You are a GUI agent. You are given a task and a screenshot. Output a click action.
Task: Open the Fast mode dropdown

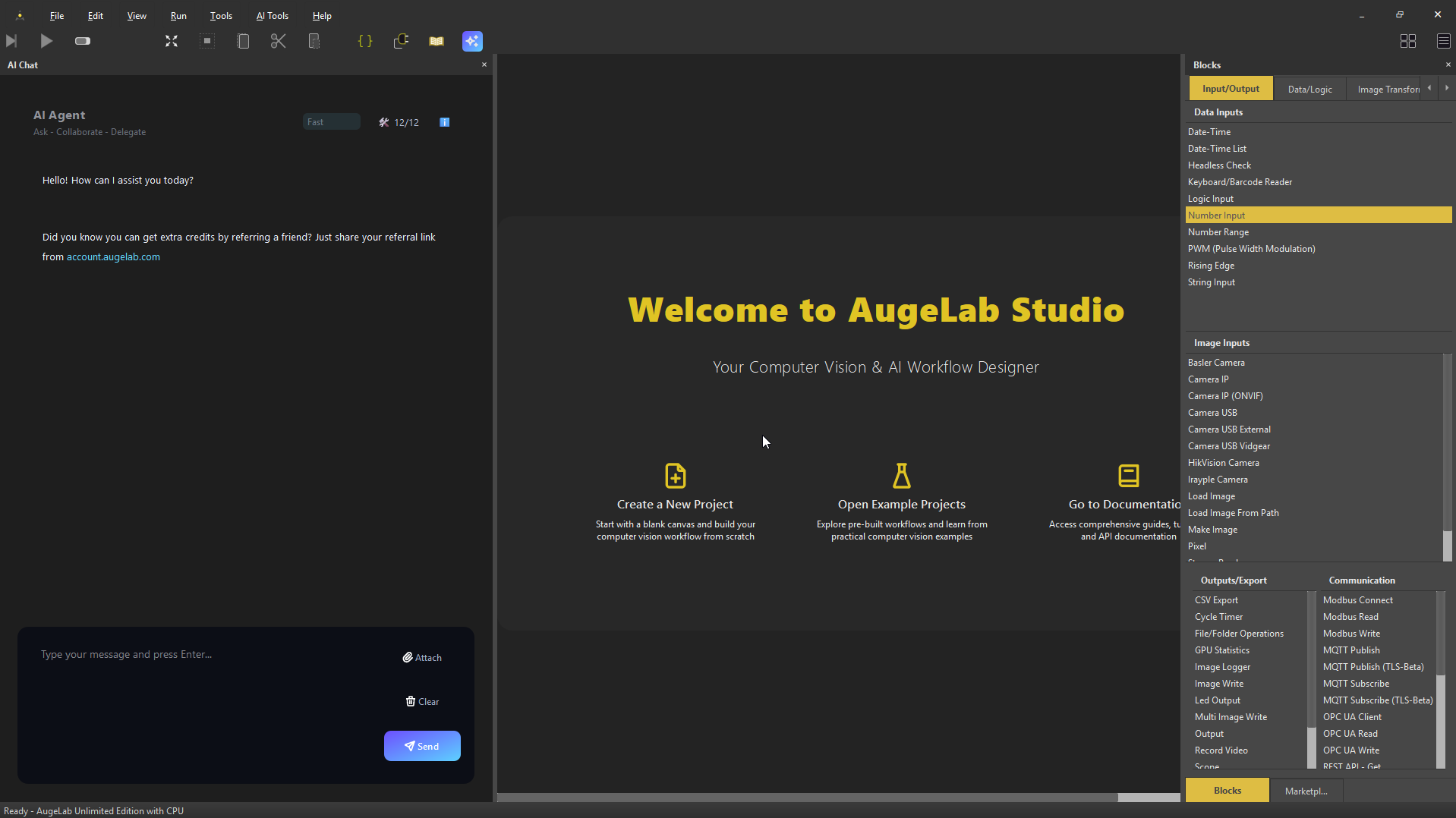coord(331,122)
